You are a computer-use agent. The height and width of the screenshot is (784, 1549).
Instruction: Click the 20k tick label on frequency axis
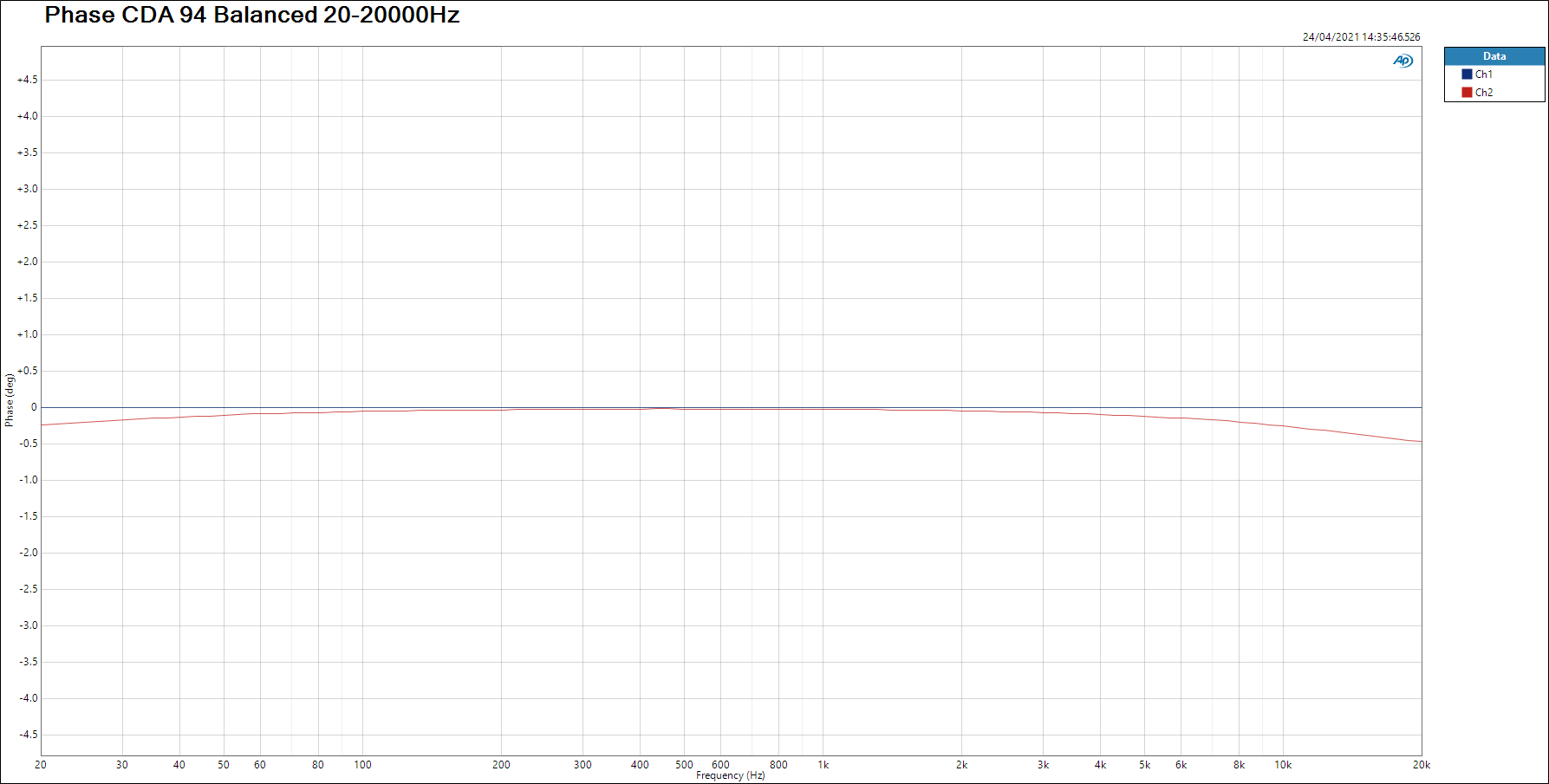pos(1421,765)
